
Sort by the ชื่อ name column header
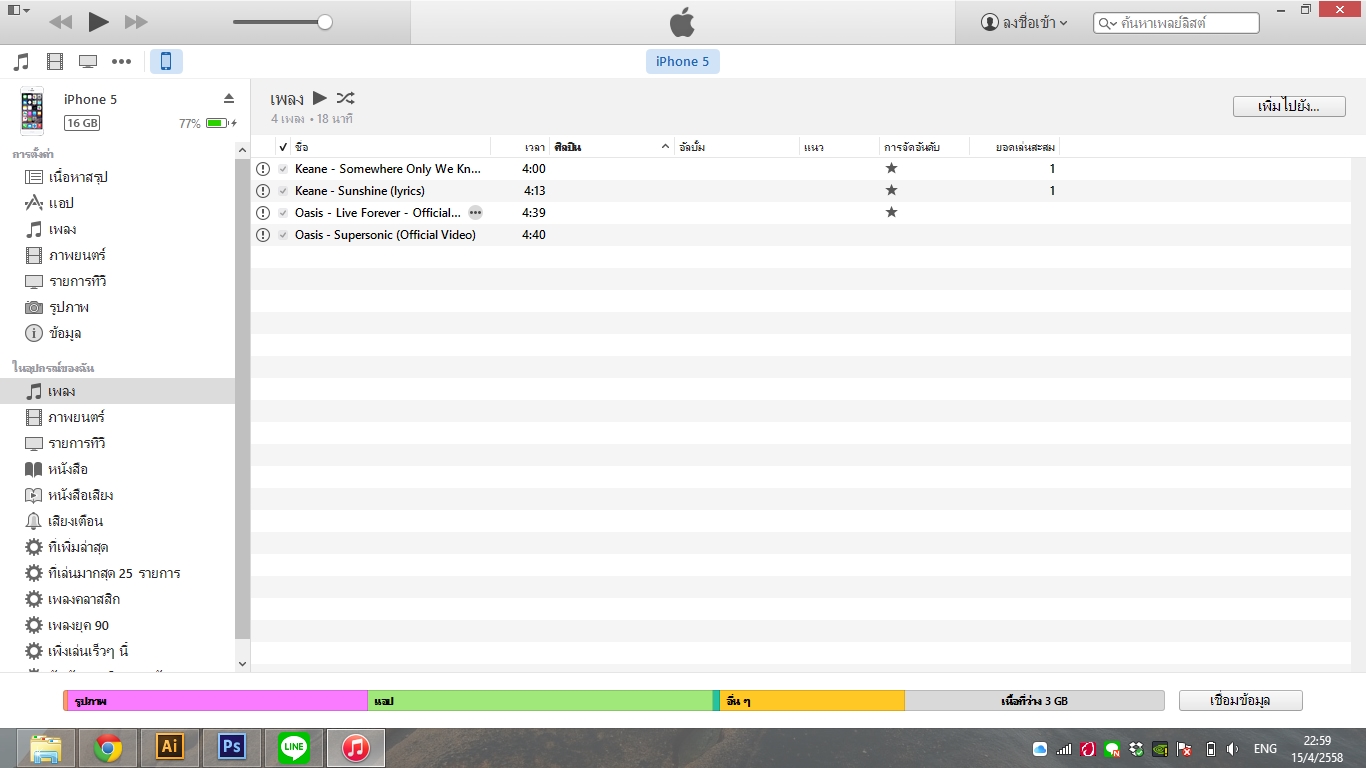pos(391,147)
